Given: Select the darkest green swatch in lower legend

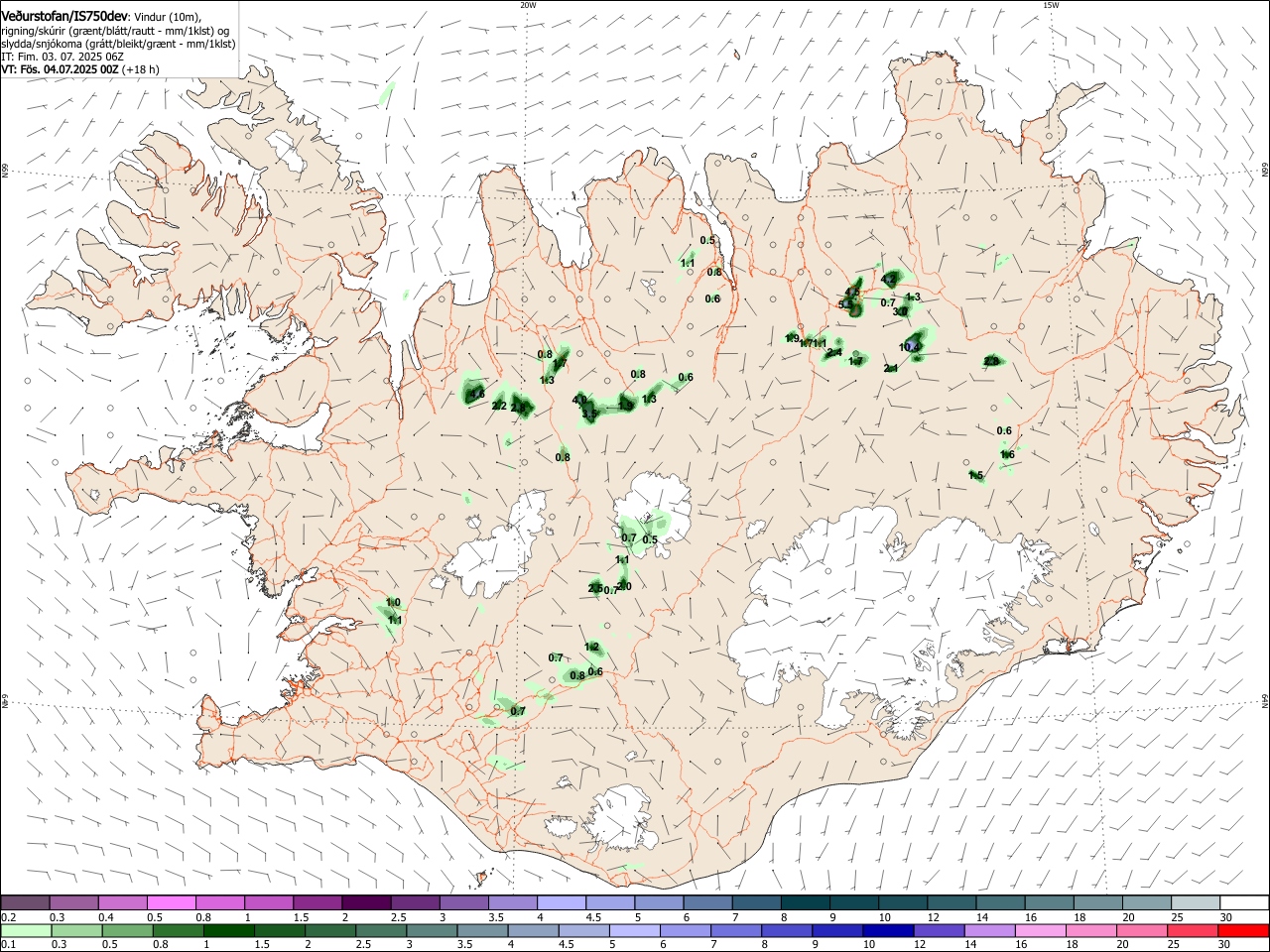Looking at the screenshot, I should 228,931.
